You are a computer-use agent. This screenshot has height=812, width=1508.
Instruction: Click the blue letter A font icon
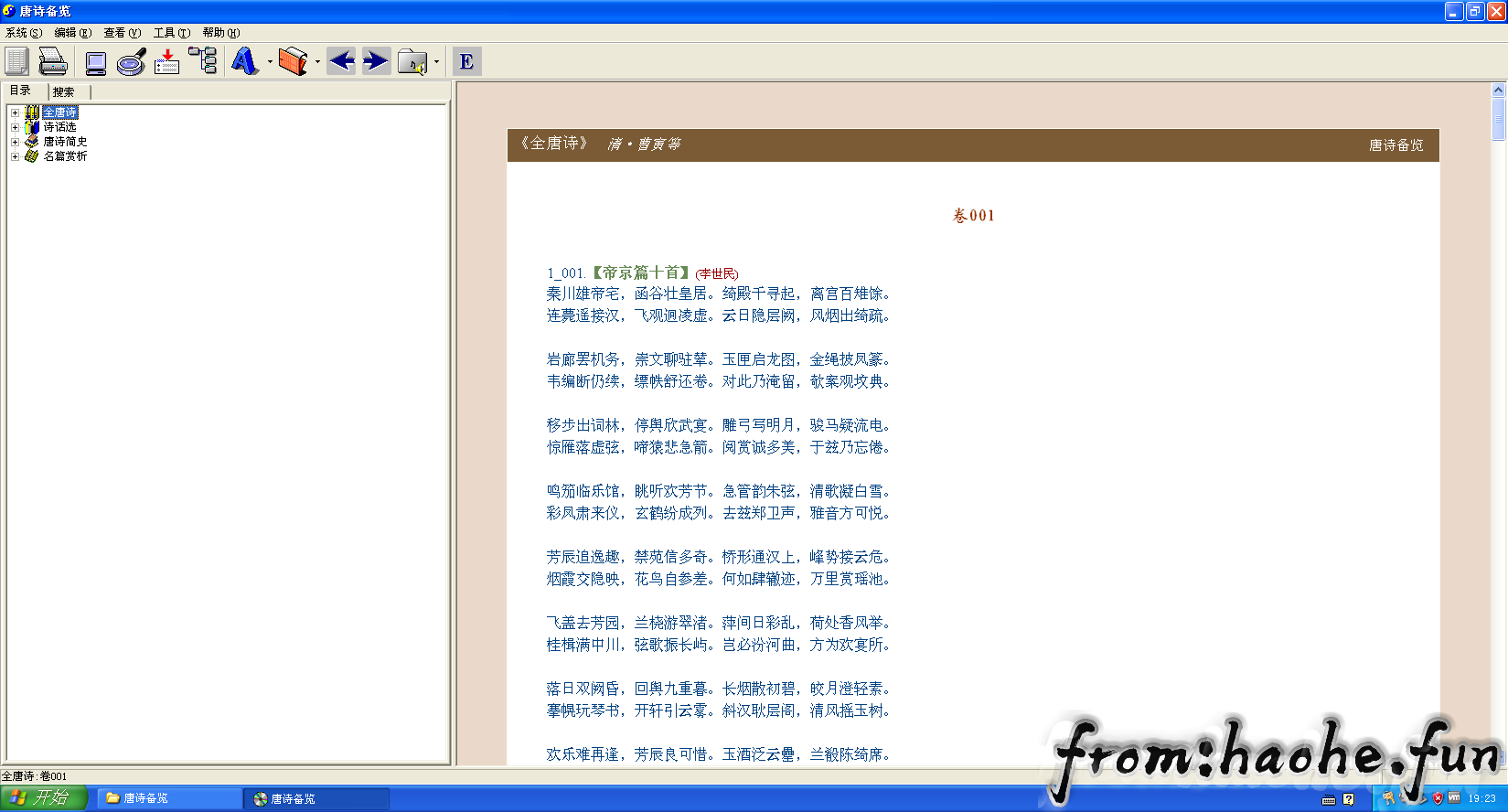(244, 61)
